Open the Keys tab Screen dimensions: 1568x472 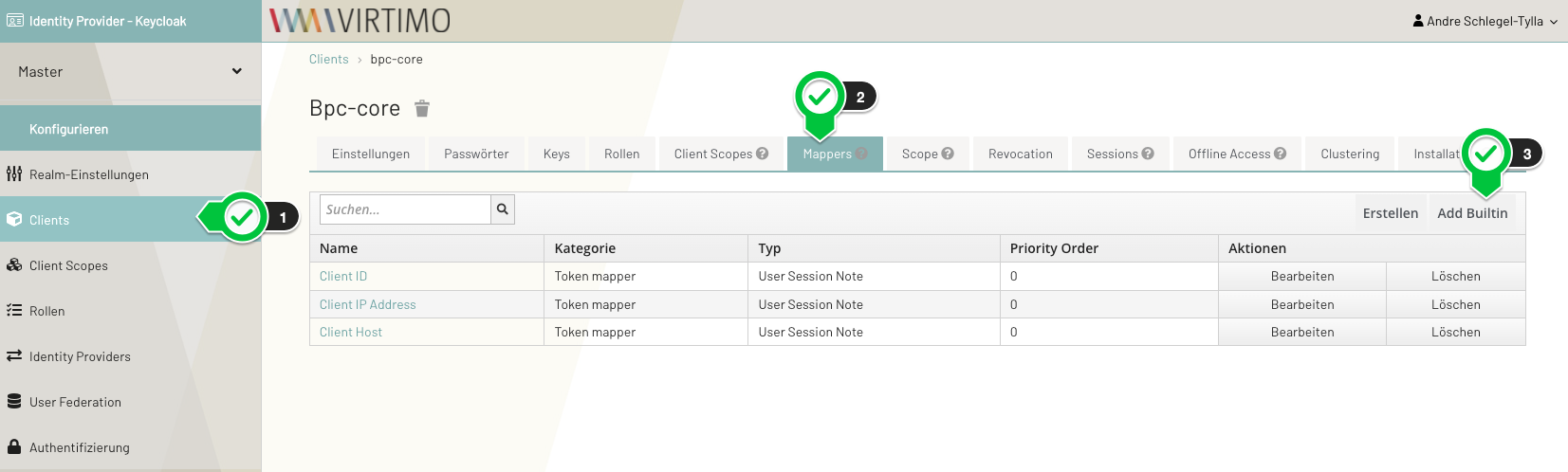[557, 154]
